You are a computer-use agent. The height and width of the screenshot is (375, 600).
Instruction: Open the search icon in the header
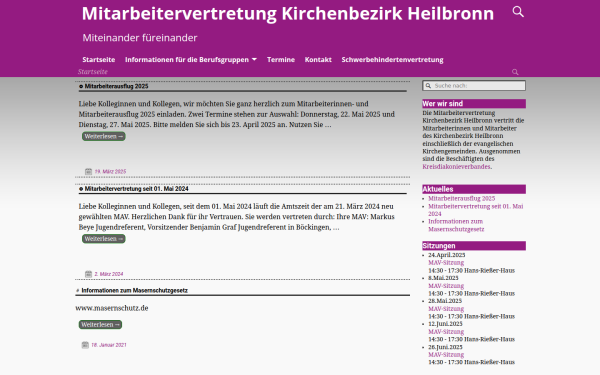[518, 12]
